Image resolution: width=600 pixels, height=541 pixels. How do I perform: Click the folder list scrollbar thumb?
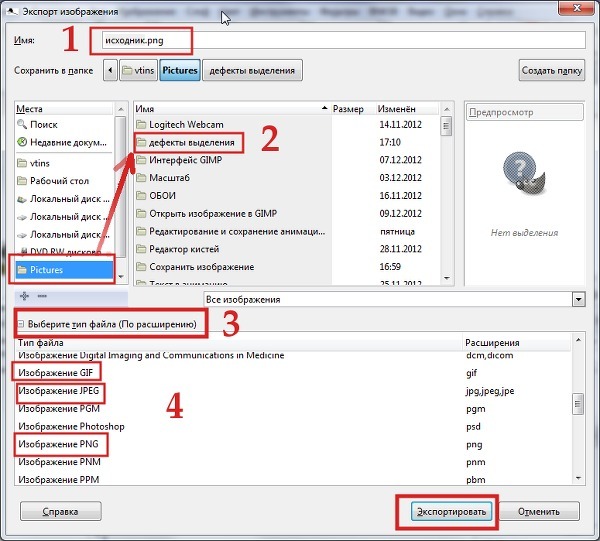[x=446, y=126]
